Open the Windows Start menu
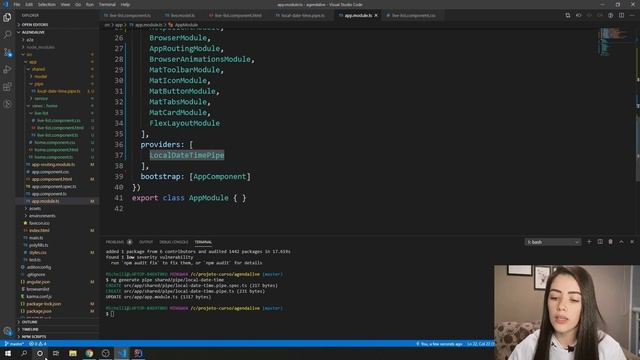 (x=7, y=353)
